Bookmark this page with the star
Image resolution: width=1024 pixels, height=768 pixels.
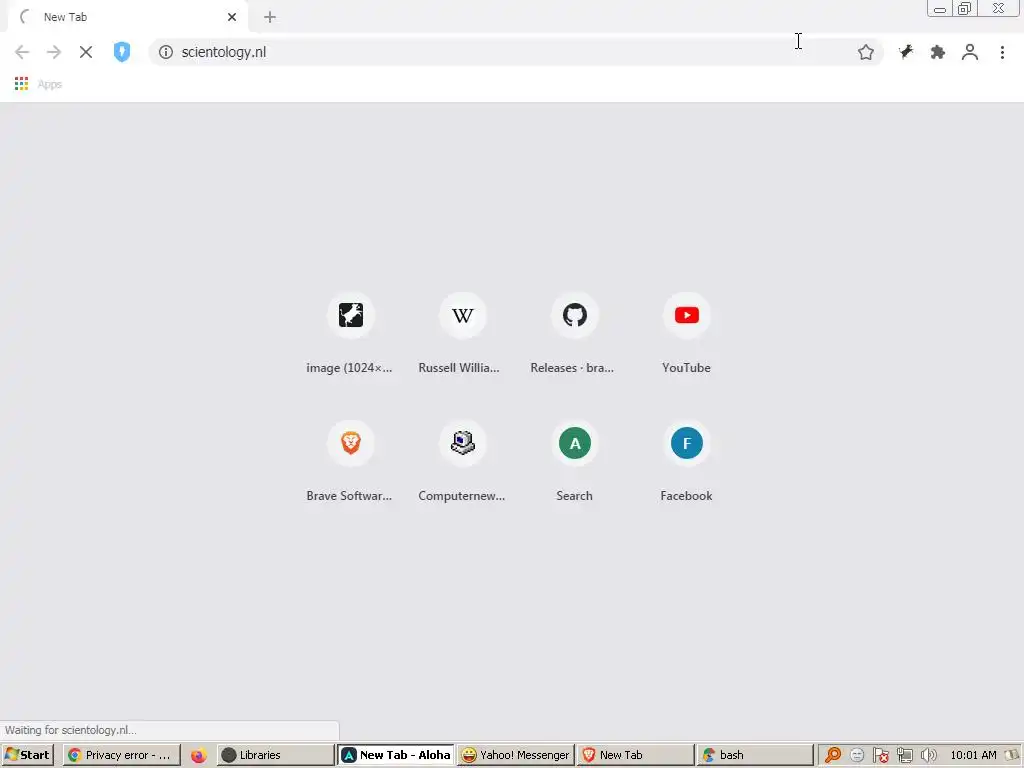(x=865, y=52)
